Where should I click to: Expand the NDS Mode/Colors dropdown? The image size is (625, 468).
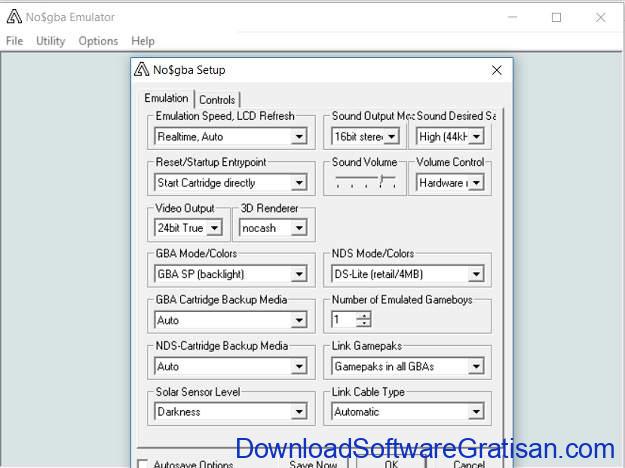tap(476, 274)
